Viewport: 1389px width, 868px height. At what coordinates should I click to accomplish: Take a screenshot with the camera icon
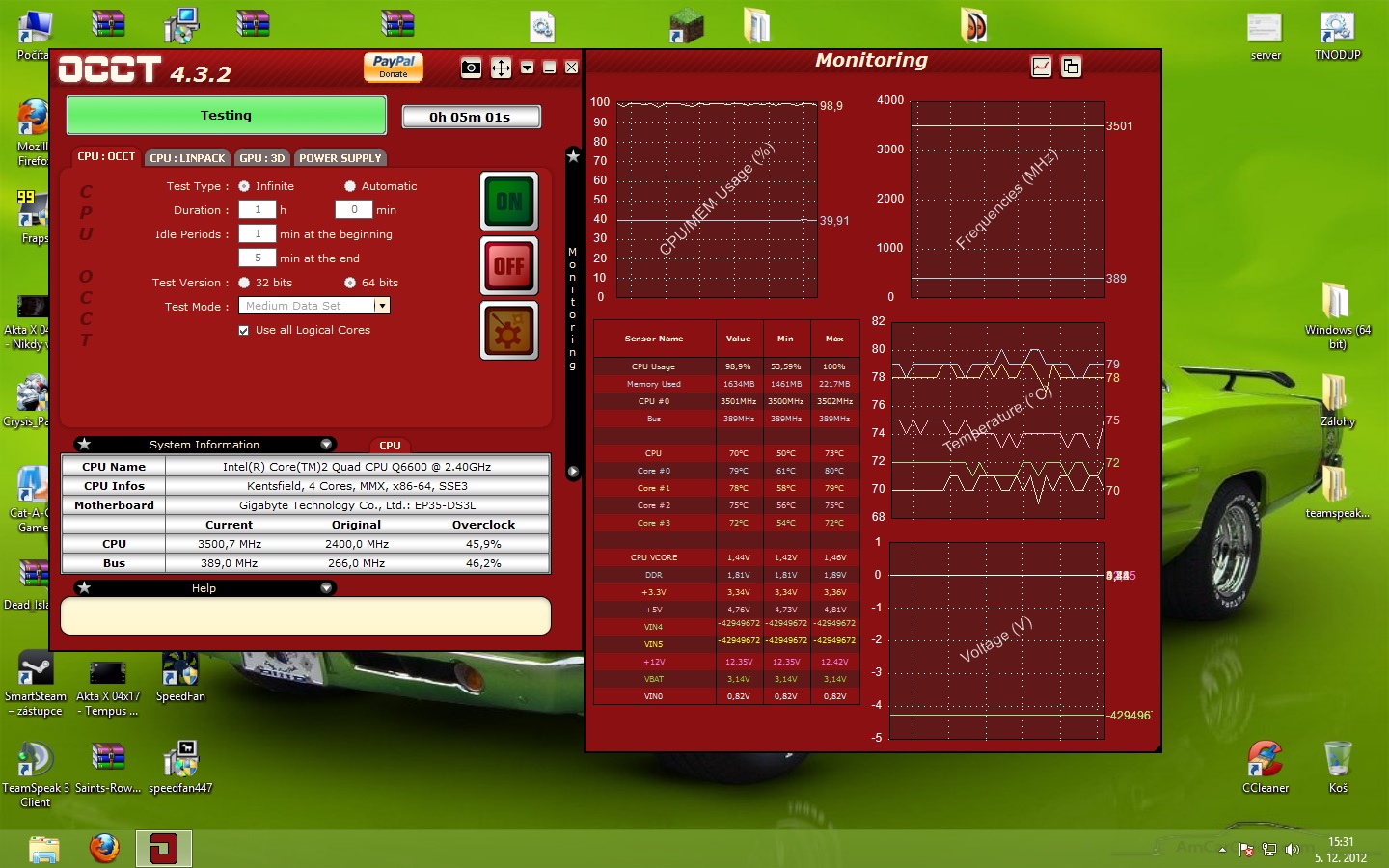[471, 68]
